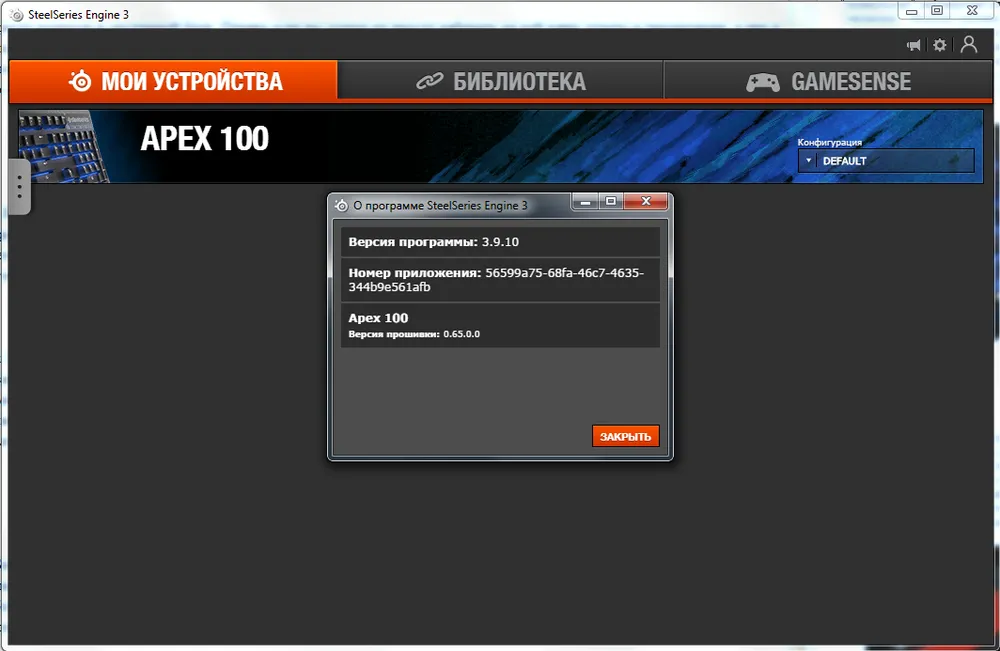Maximize the О программе dialog
1000x651 pixels.
611,201
